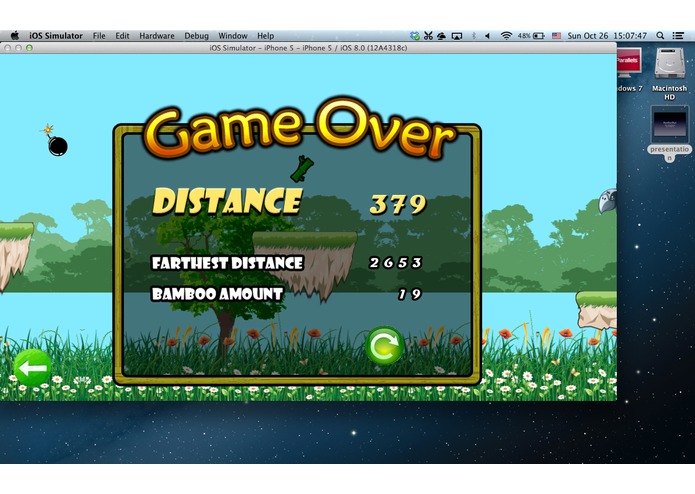Click the gray bird at the simulator's right edge
The image size is (695, 494).
[608, 200]
